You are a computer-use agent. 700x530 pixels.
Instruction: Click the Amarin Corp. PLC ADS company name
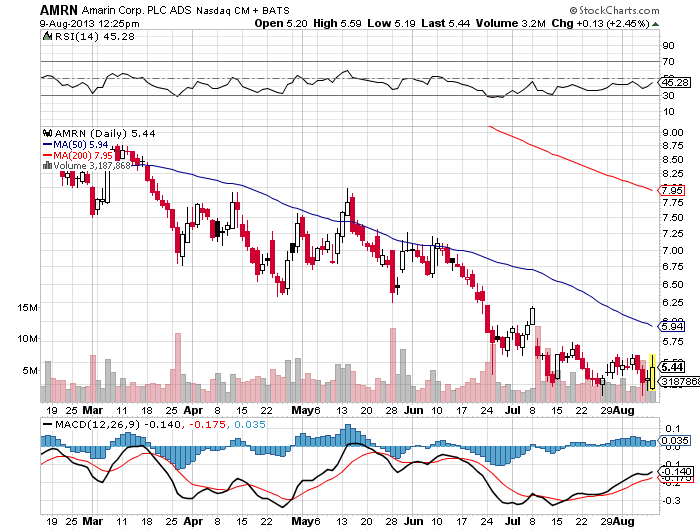[137, 10]
